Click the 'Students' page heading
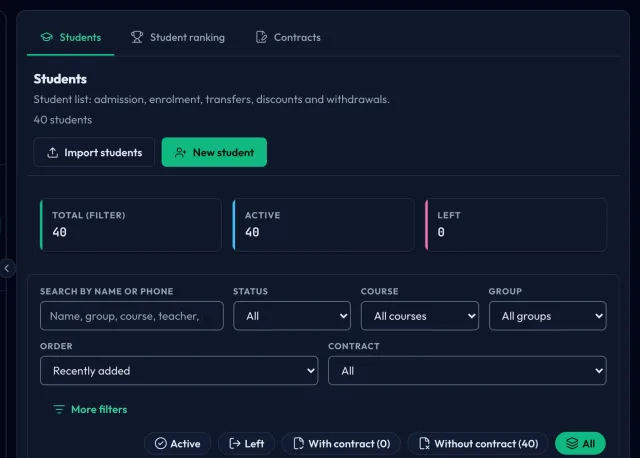Screen dimensions: 640x458 tap(60, 79)
